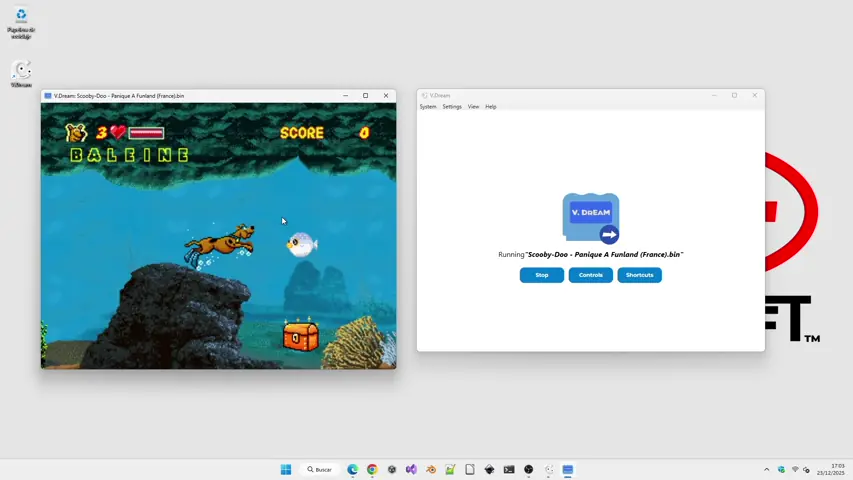
Task: Click the Stop button in V.Dream
Action: tap(541, 275)
